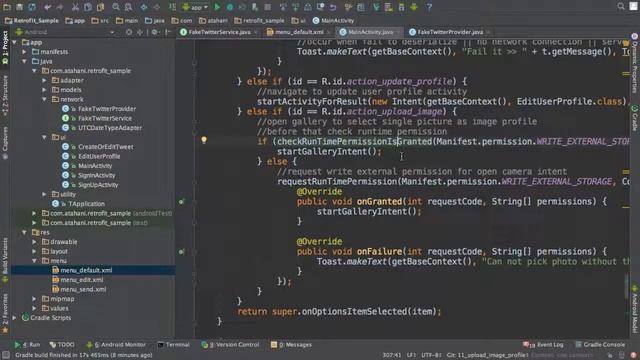Click the Synchronize toolbar icon
640x360 pixels.
(x=32, y=7)
